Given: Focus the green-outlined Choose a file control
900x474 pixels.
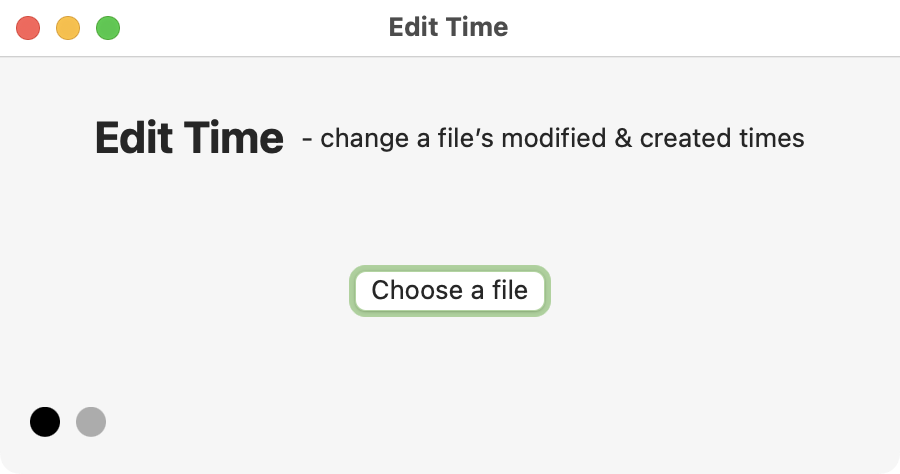Looking at the screenshot, I should tap(449, 291).
